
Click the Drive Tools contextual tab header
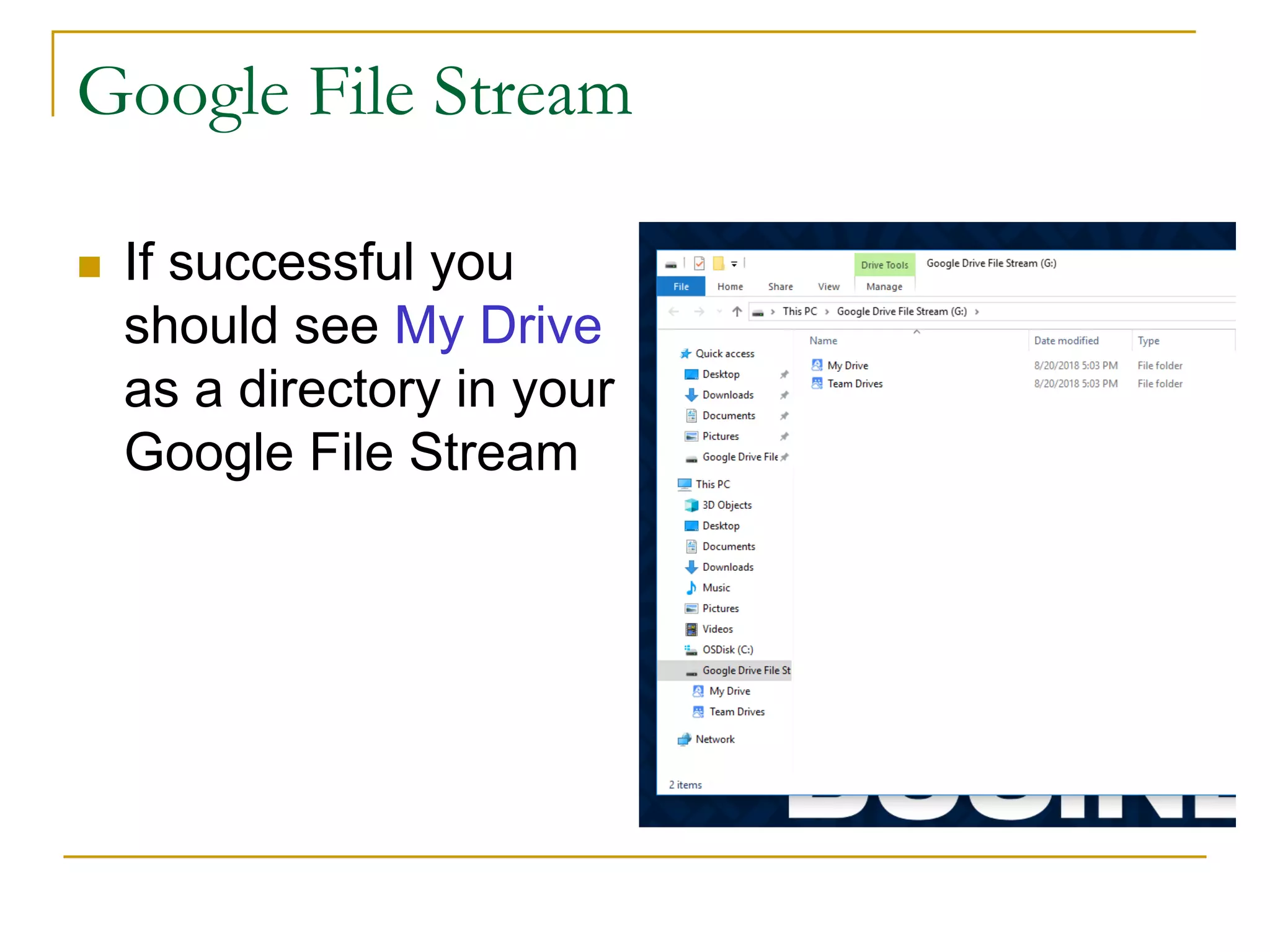[884, 265]
